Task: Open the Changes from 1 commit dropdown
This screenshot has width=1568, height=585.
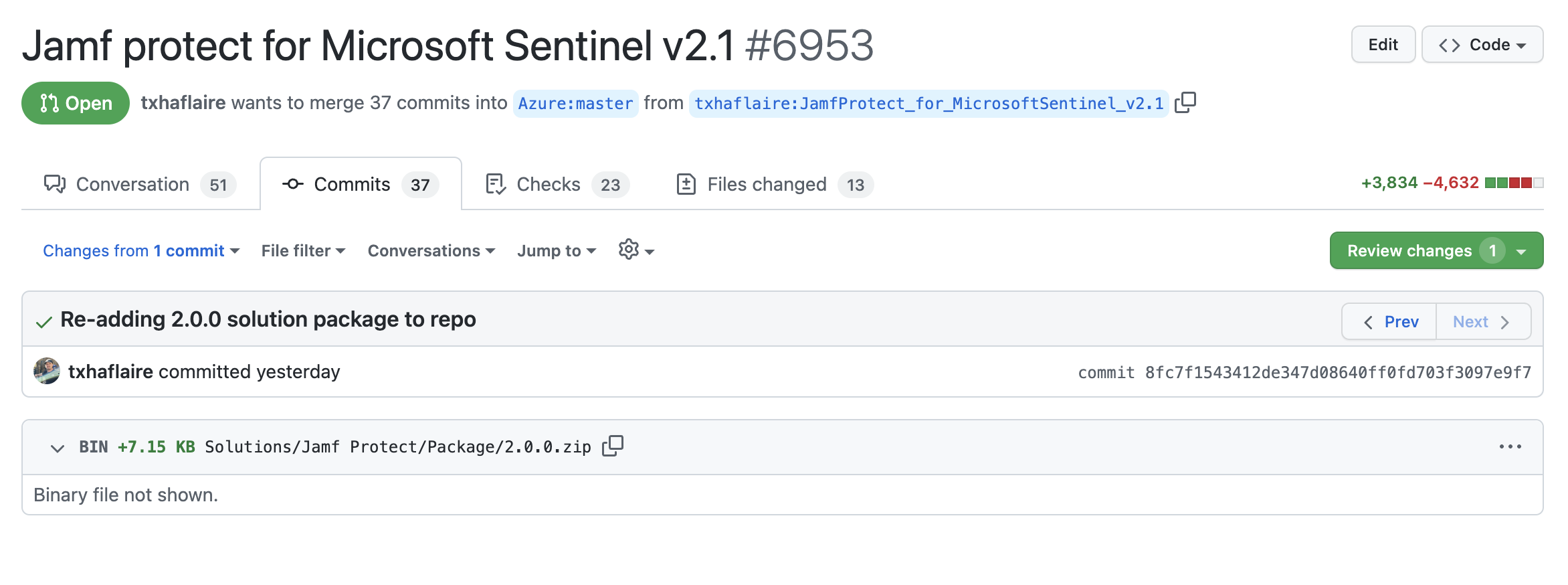Action: pyautogui.click(x=141, y=251)
